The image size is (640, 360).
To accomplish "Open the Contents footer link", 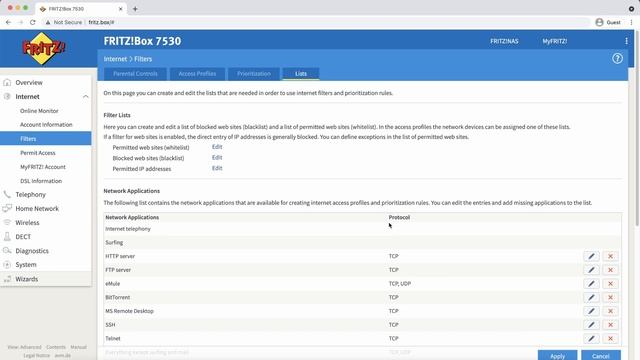I will [56, 347].
